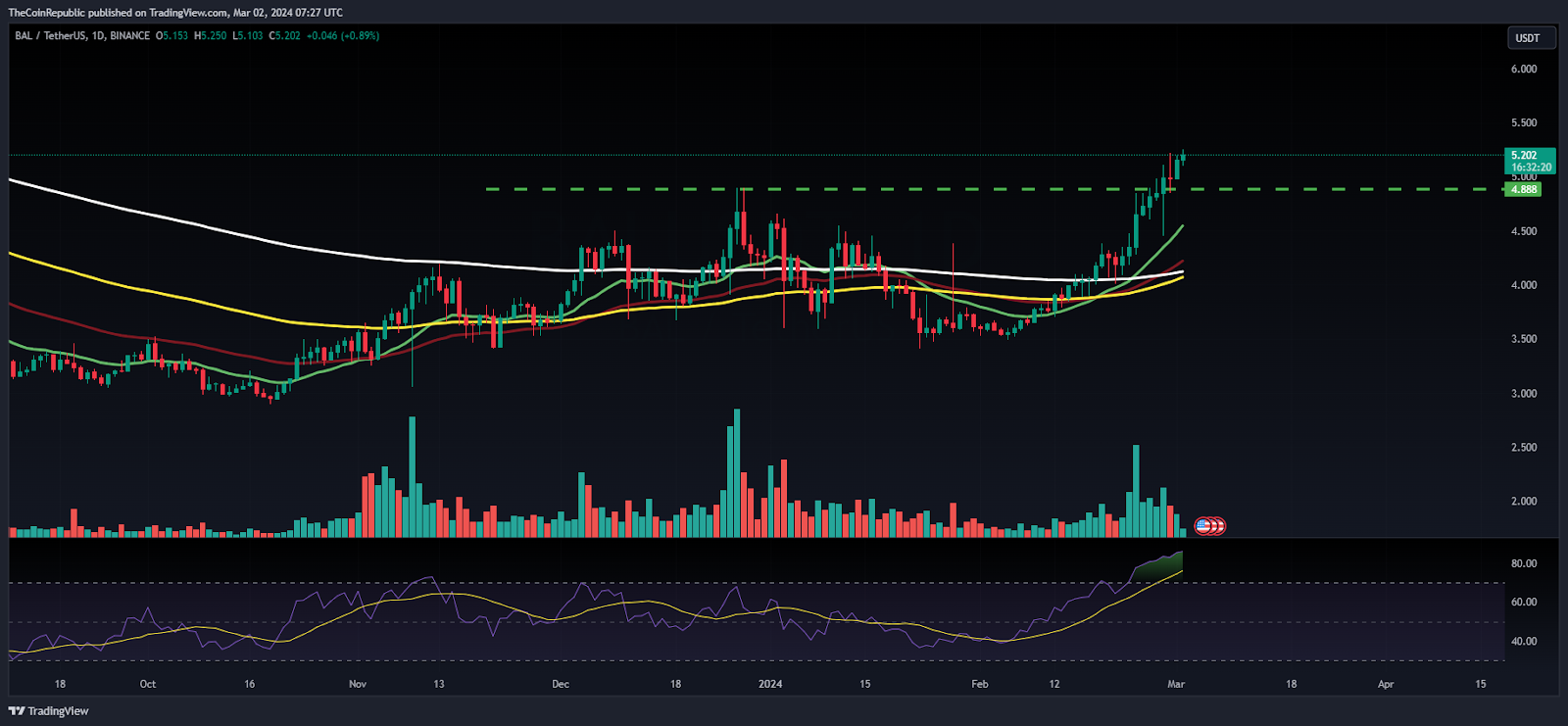Click the 4.000 price axis label
Image resolution: width=1568 pixels, height=726 pixels.
1524,286
